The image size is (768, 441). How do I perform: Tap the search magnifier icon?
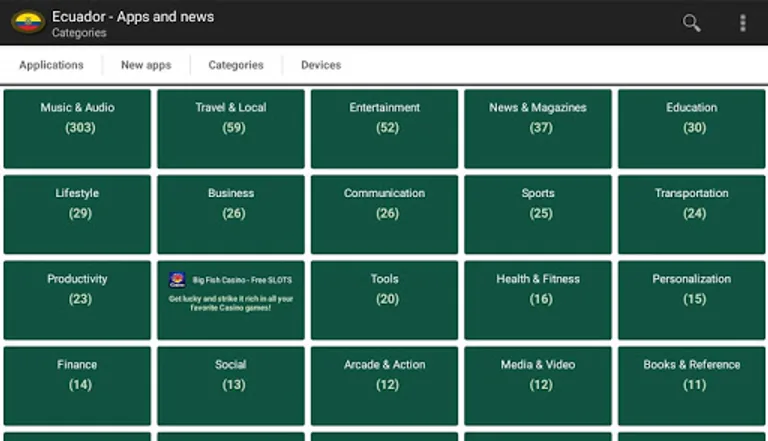691,23
